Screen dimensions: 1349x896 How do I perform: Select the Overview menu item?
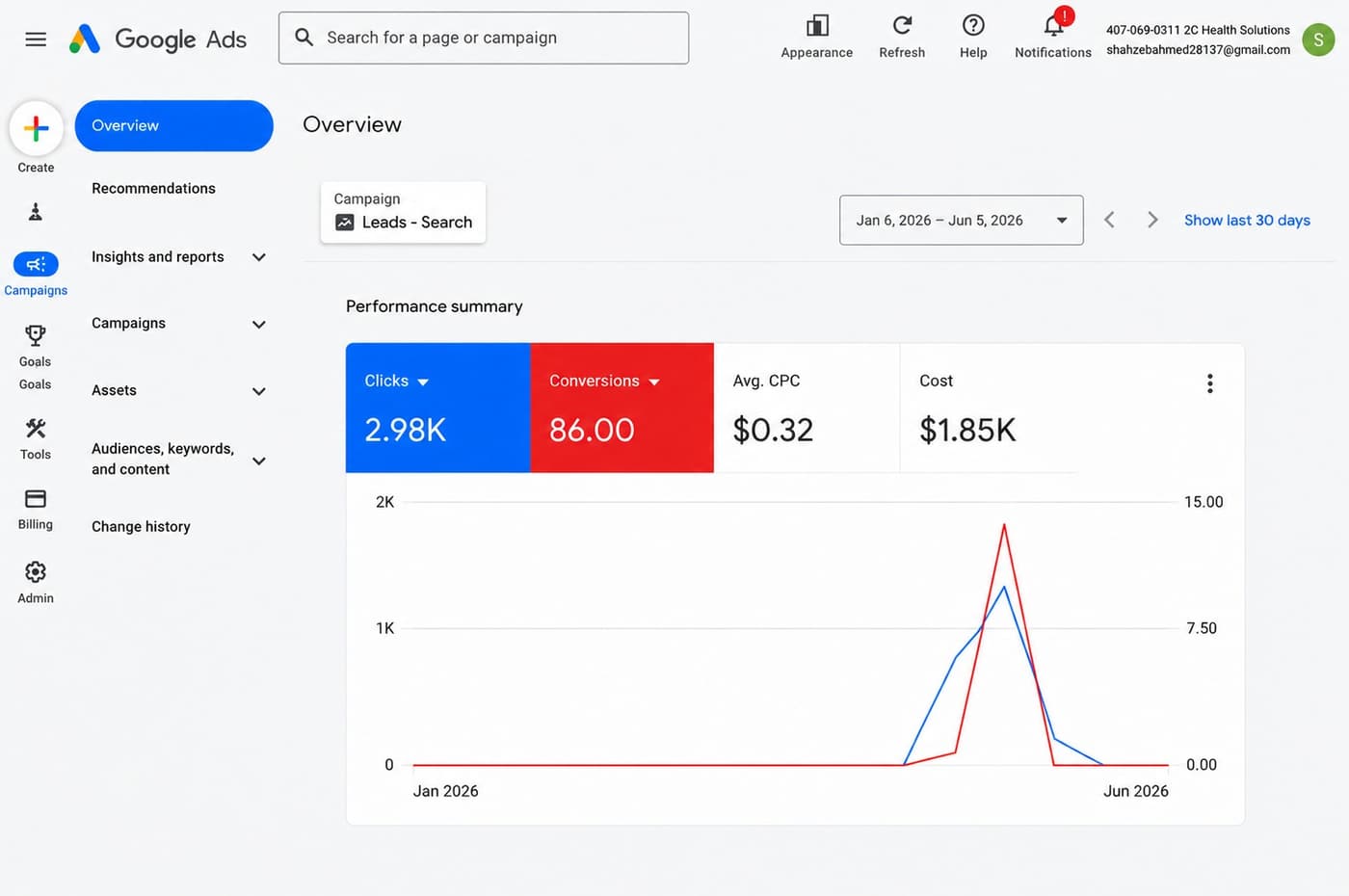[x=173, y=125]
